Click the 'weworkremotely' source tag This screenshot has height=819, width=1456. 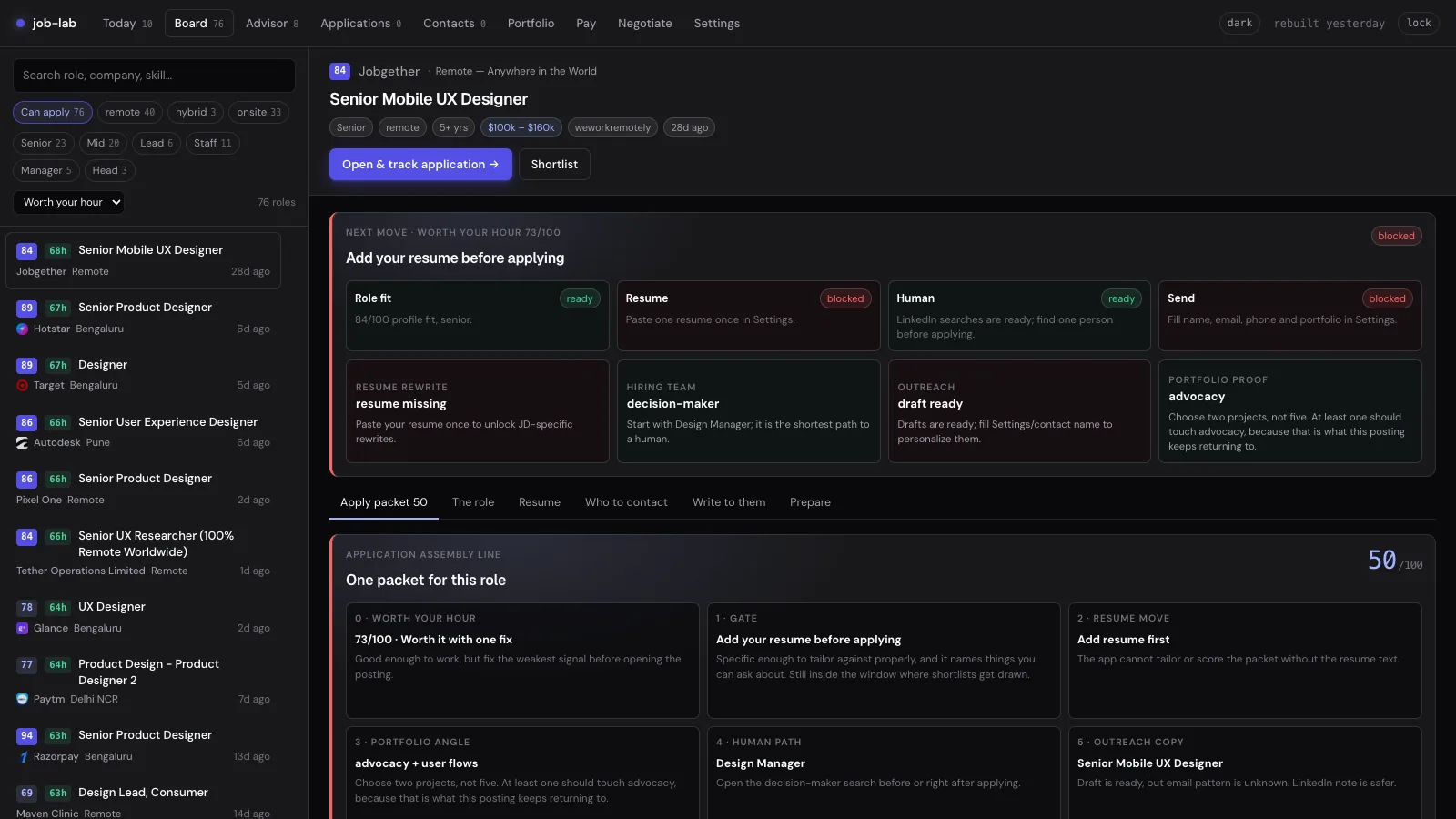pos(612,128)
